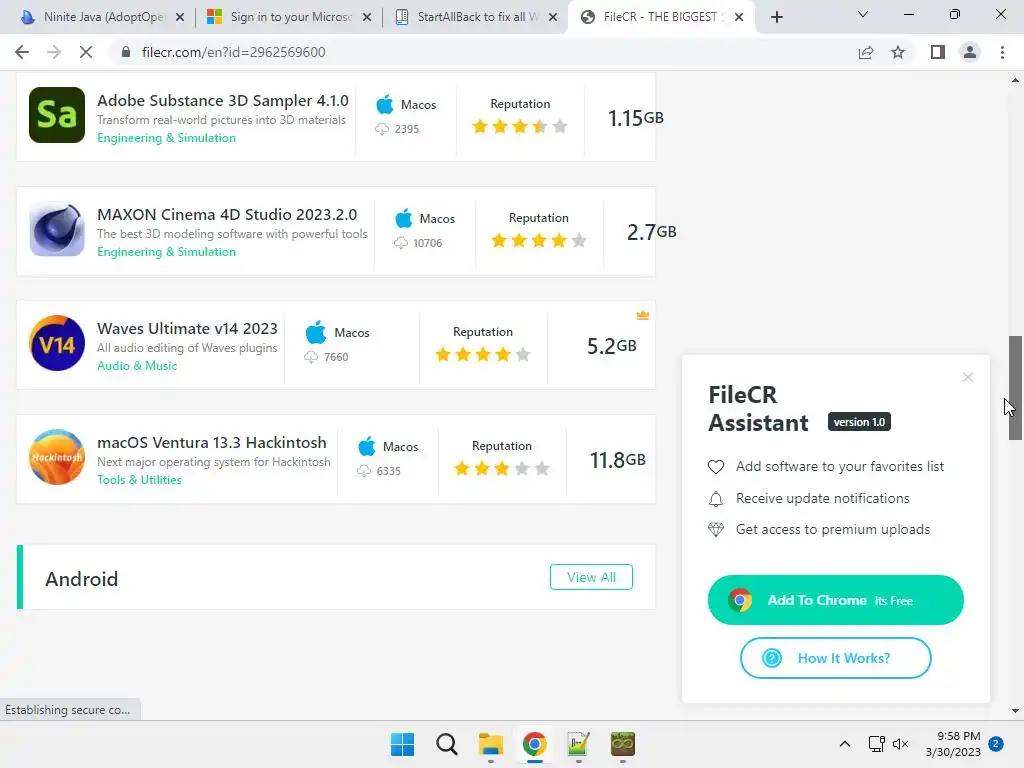Click Macos Apple icon in Adobe Substance row
Viewport: 1024px width, 768px height.
(385, 104)
